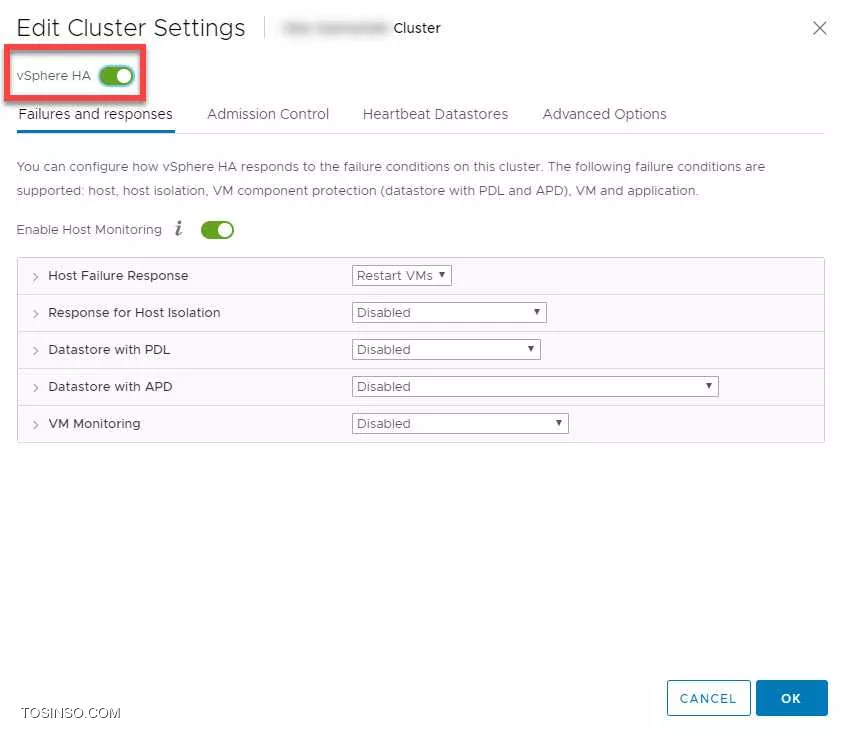Expand the Datastore with PDL row

coord(35,351)
